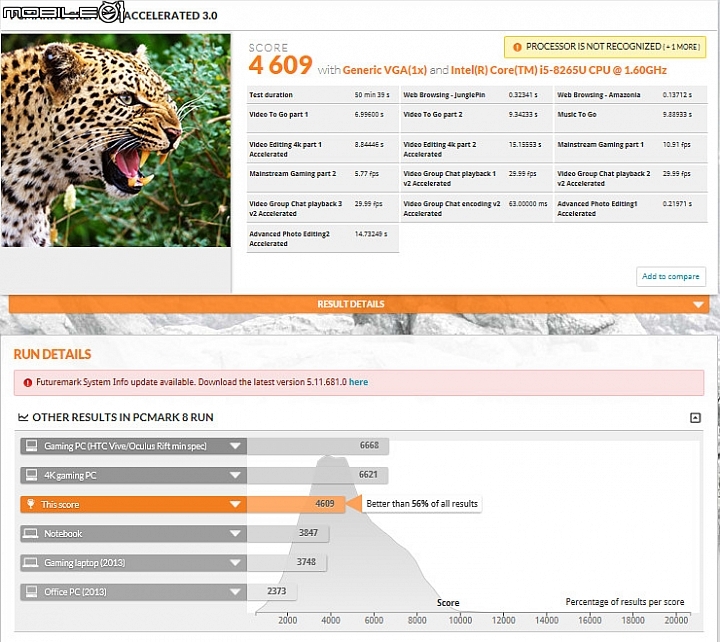
Task: Select the 3847 Notebook score bar
Action: (288, 534)
